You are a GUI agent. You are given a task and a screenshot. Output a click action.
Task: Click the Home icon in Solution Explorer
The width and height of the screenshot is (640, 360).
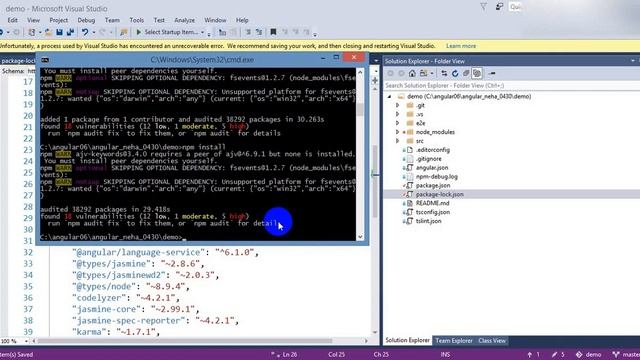(412, 73)
